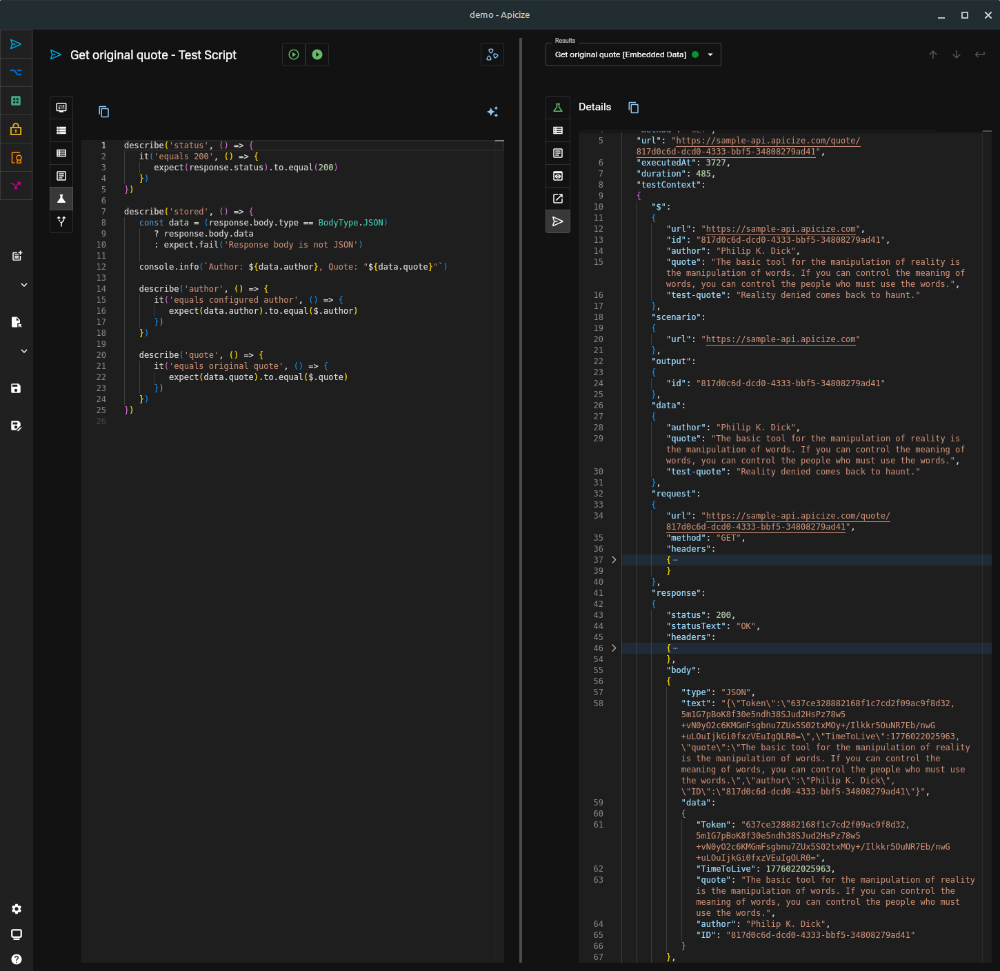Screen dimensions: 1000x971
Task: Click the save workbook icon
Action: [x=16, y=388]
